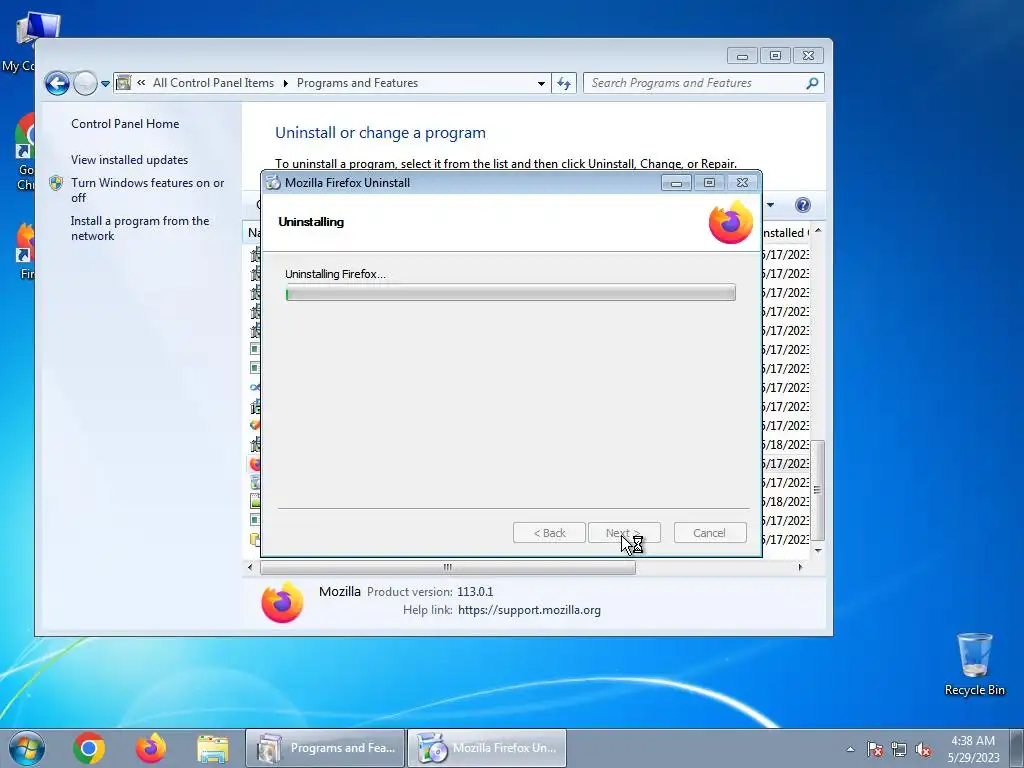Viewport: 1024px width, 768px height.
Task: Click the magnifier search icon
Action: pyautogui.click(x=812, y=83)
